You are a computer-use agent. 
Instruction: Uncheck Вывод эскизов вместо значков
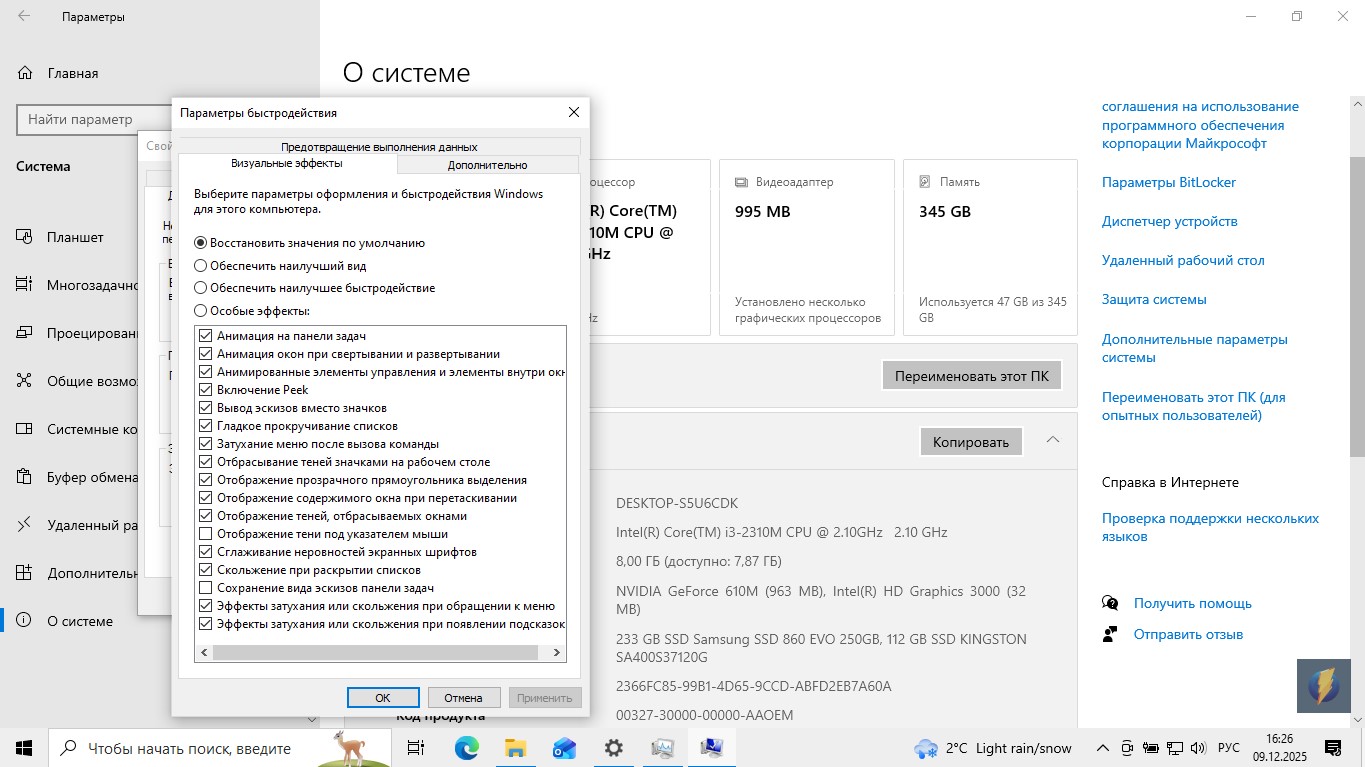point(206,408)
